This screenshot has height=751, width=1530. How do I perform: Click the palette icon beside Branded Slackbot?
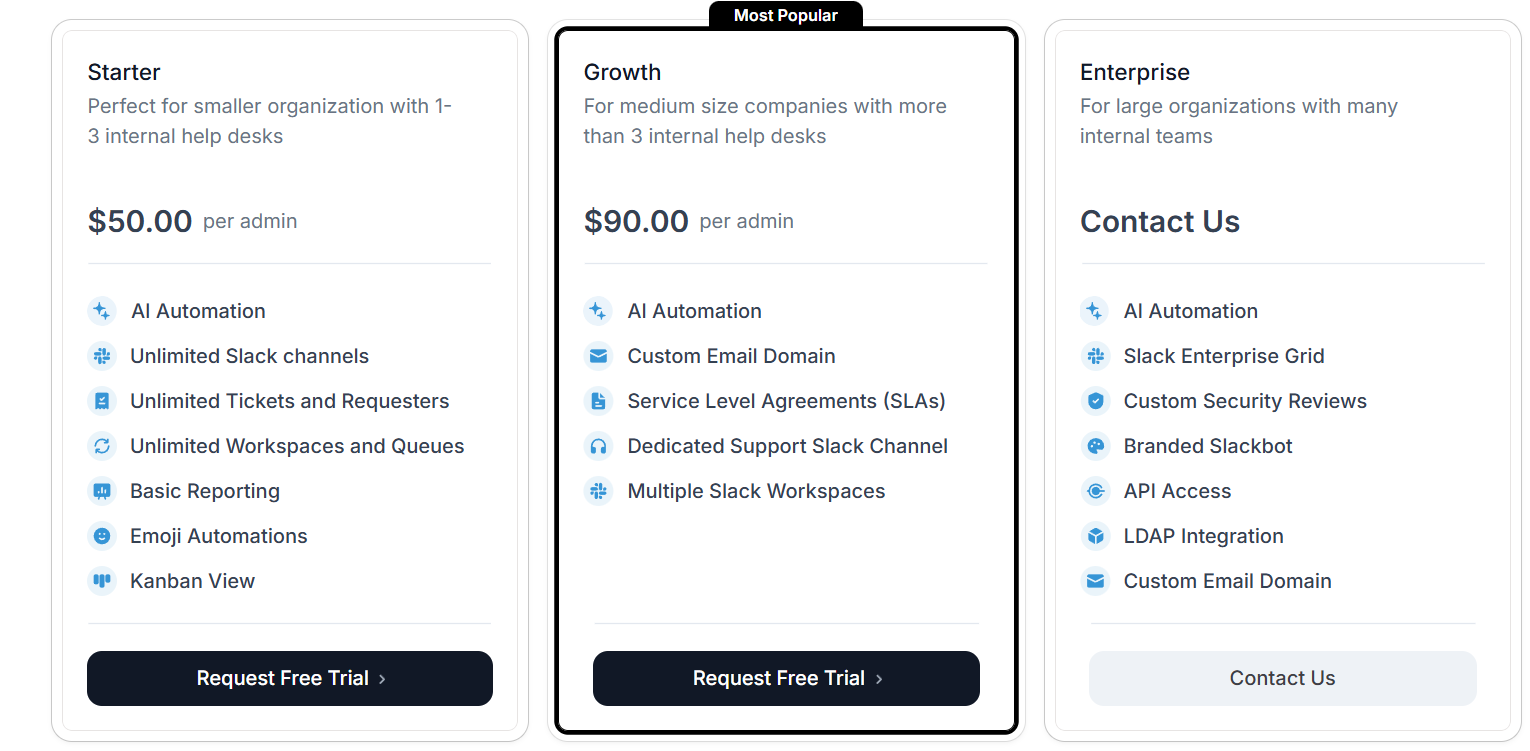[1096, 446]
